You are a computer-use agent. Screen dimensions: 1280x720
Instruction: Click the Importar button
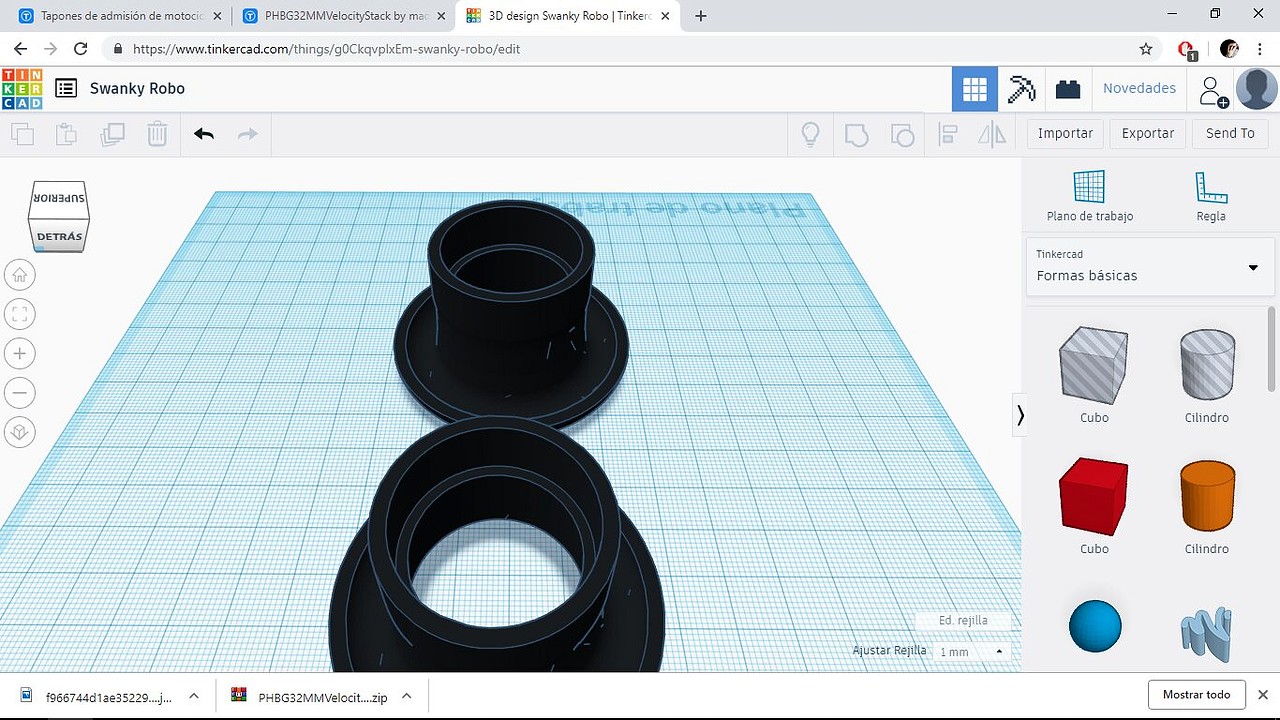[x=1065, y=133]
